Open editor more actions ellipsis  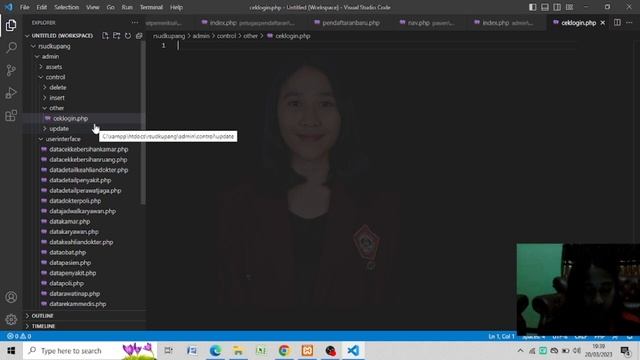click(629, 22)
